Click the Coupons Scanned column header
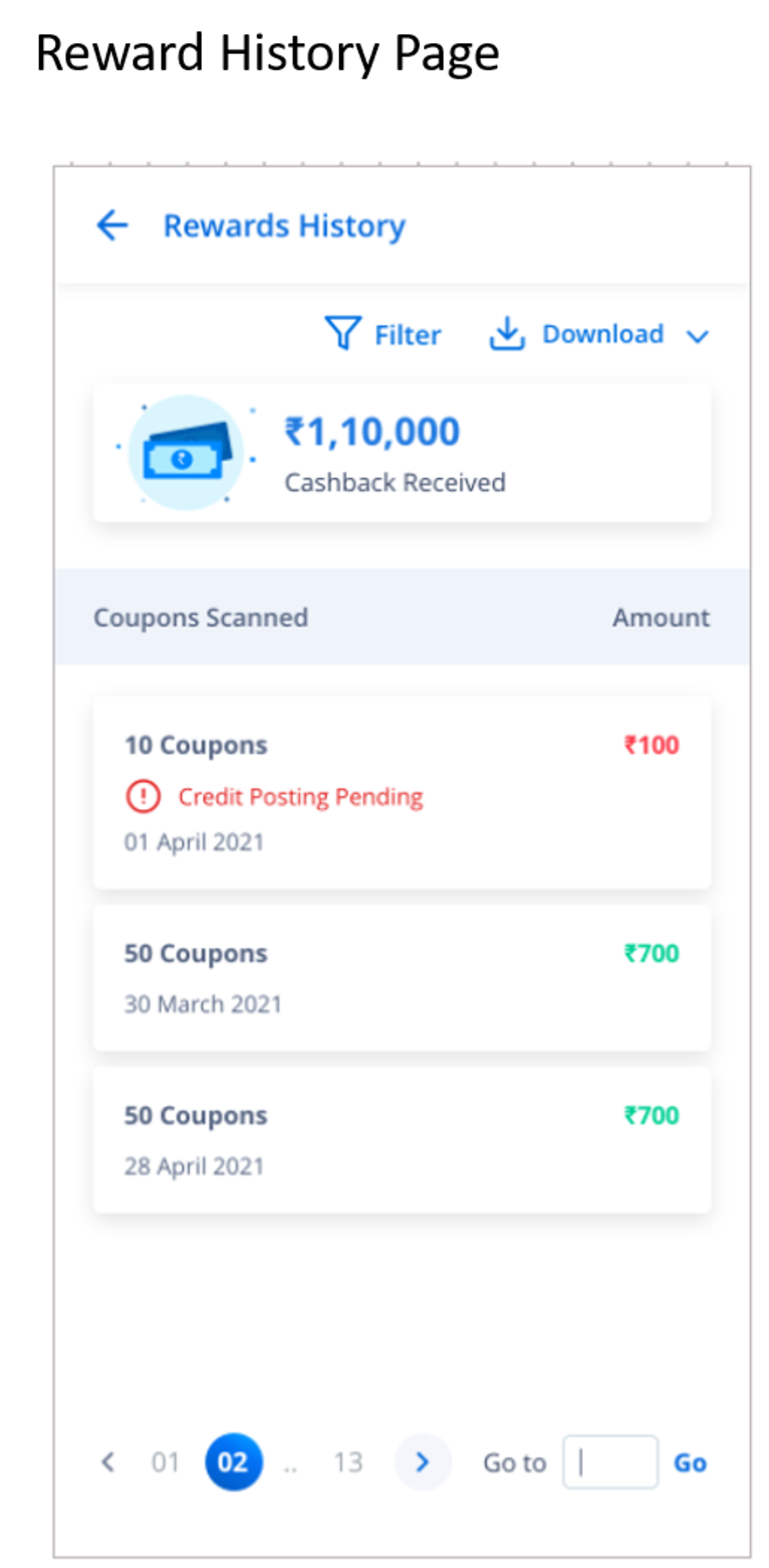Image resolution: width=769 pixels, height=1568 pixels. coord(201,617)
